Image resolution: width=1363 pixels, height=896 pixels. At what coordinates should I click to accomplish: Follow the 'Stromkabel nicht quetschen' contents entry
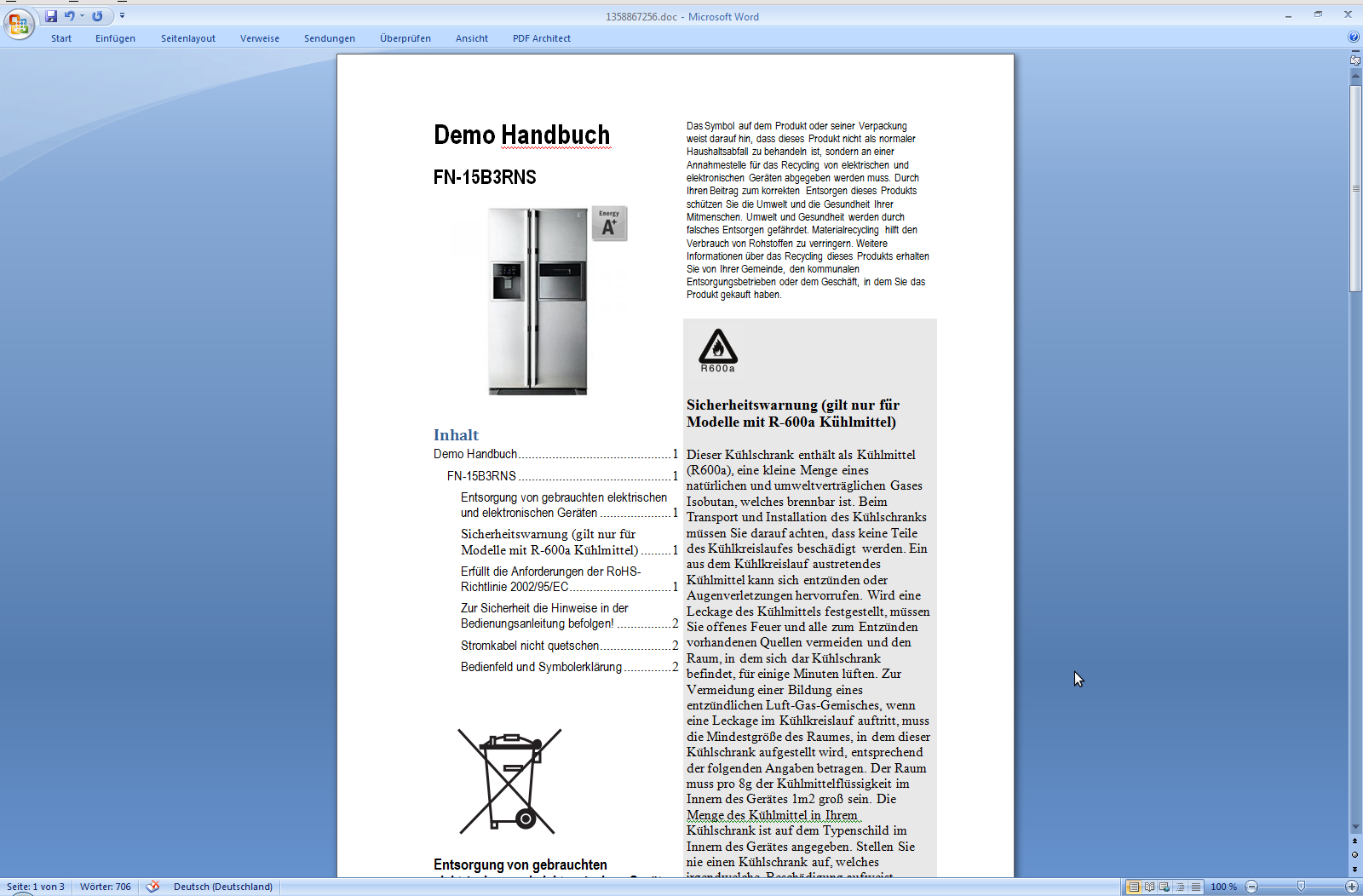(530, 646)
